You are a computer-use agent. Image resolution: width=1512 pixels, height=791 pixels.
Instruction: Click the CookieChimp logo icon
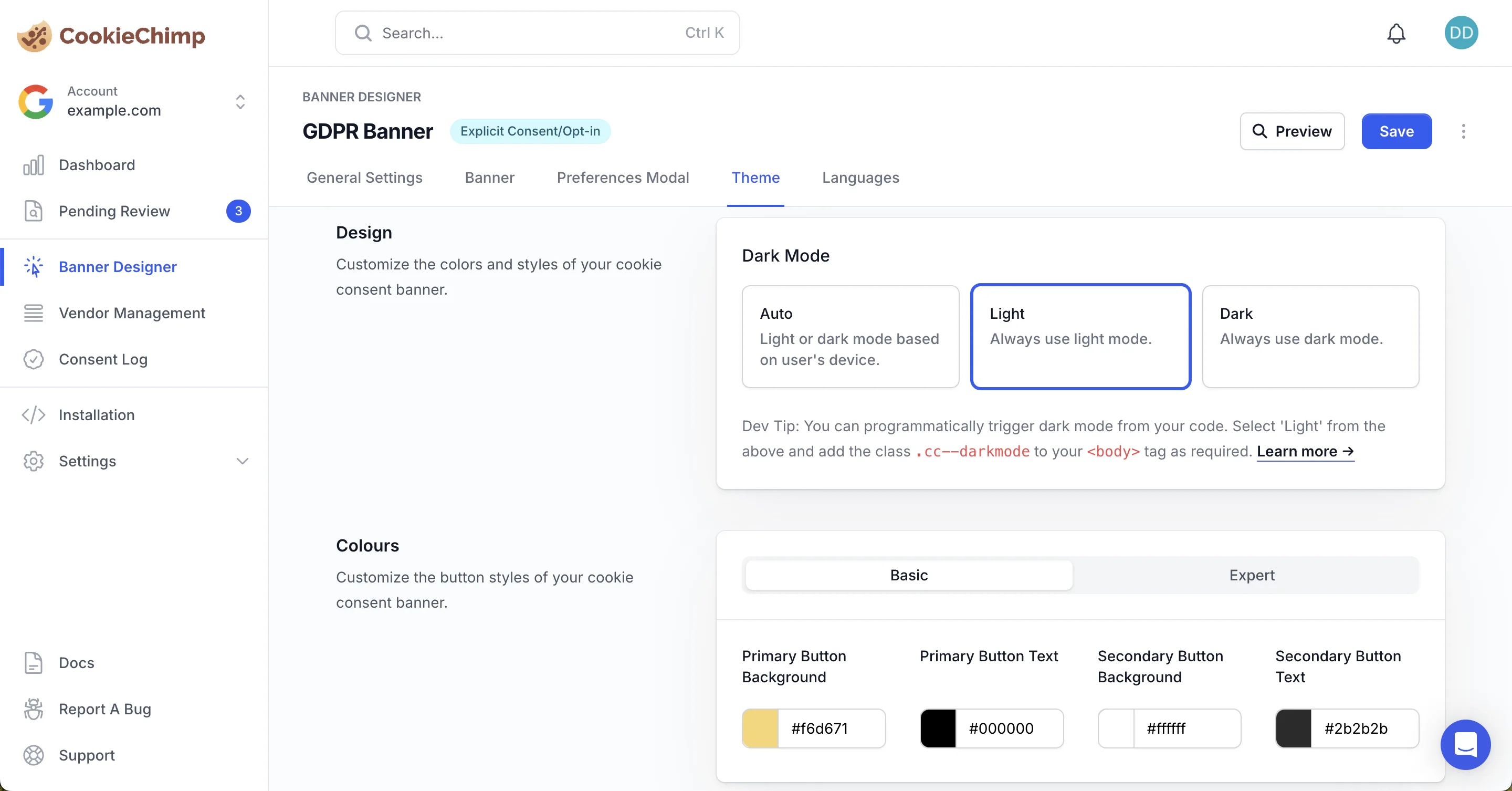pyautogui.click(x=34, y=36)
